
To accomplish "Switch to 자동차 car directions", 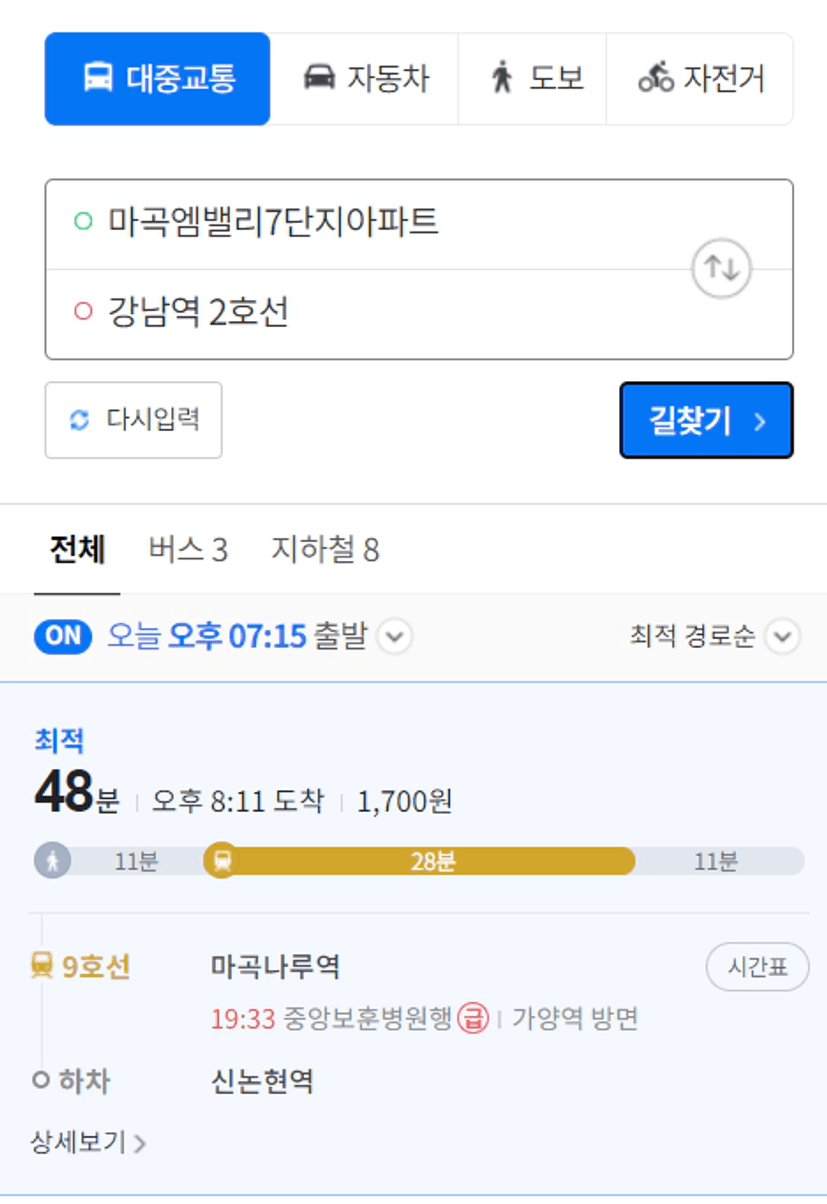I will (x=365, y=79).
